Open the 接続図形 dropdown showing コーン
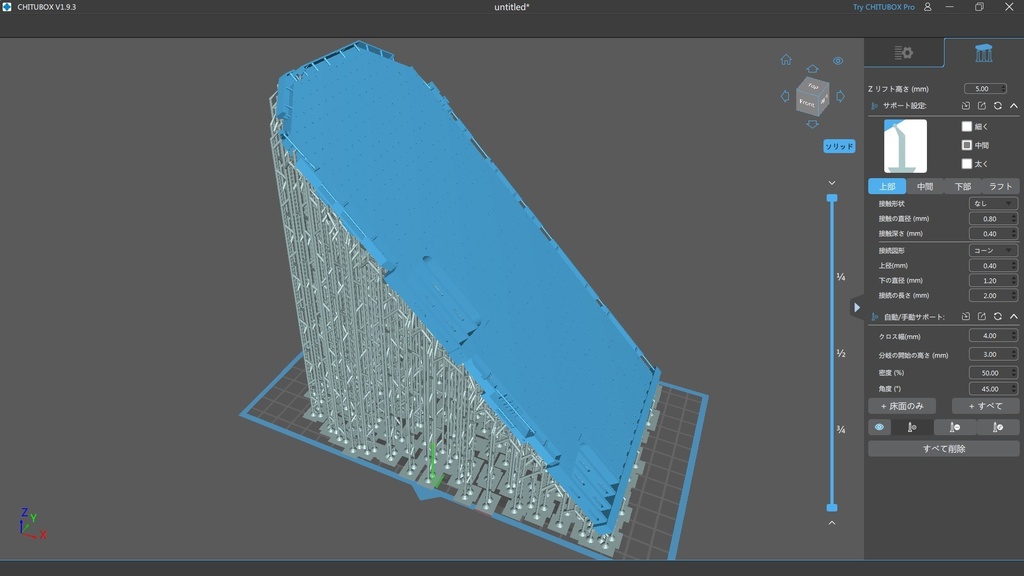 point(993,251)
